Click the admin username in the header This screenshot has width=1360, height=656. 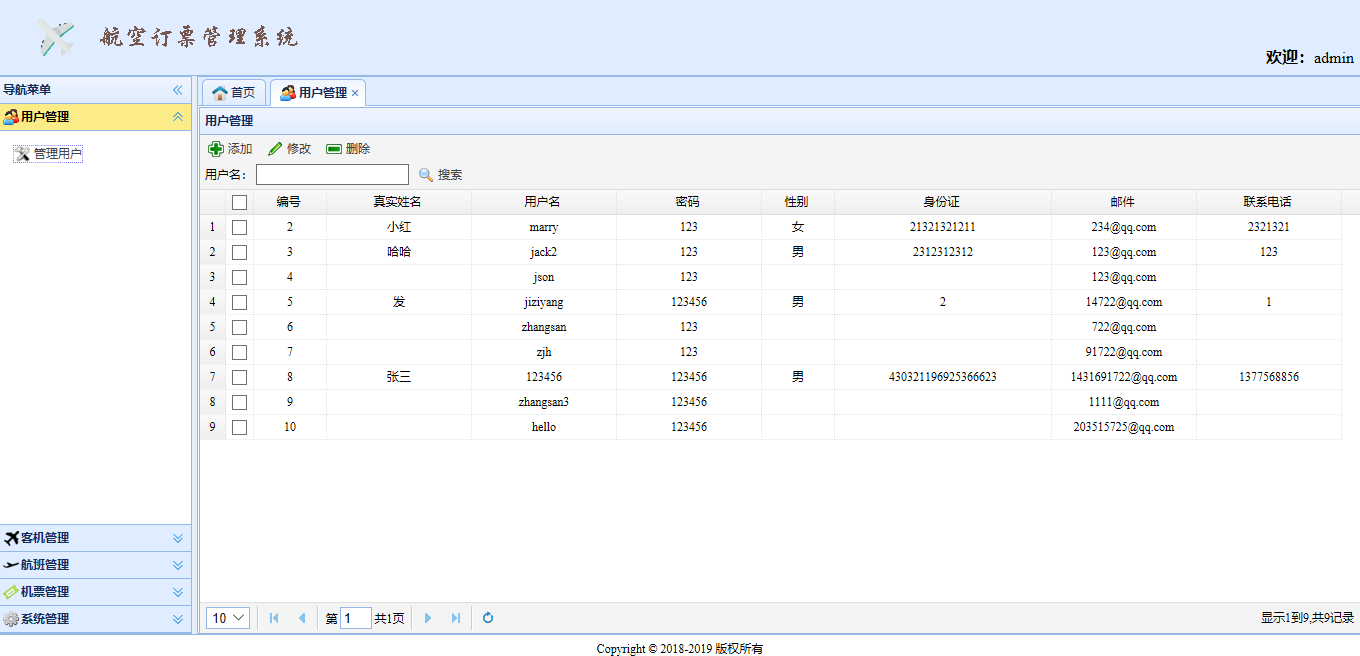pos(1333,58)
